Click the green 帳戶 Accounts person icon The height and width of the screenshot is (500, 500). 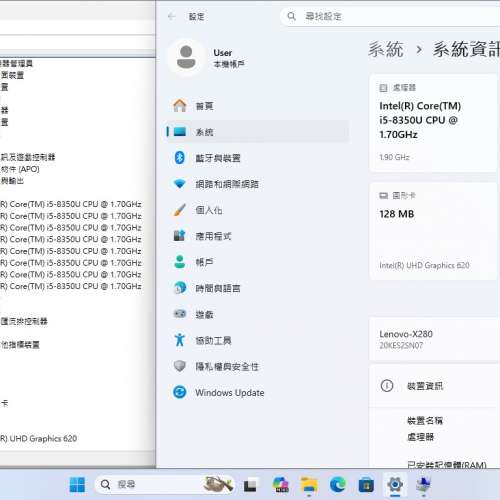coord(180,262)
